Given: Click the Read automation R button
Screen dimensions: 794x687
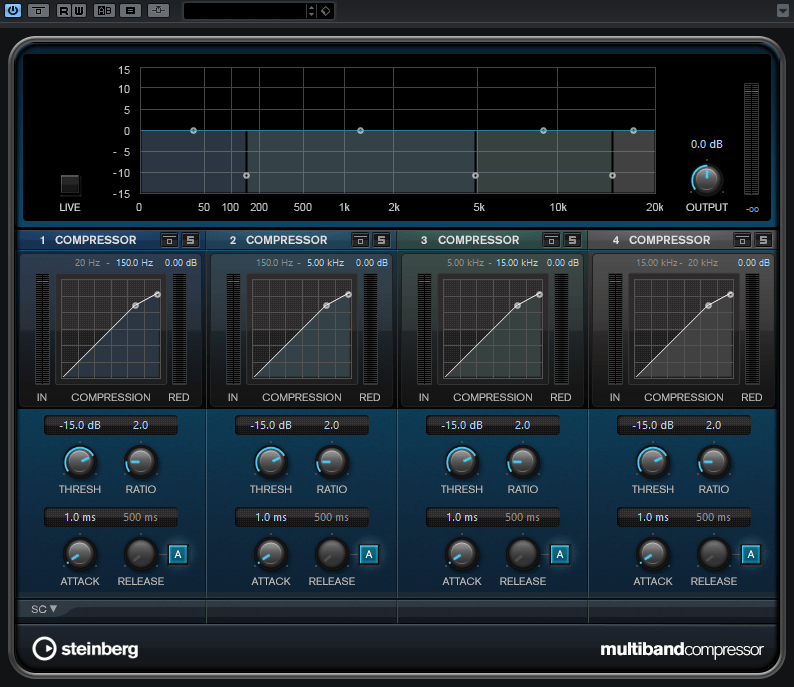Looking at the screenshot, I should click(64, 10).
